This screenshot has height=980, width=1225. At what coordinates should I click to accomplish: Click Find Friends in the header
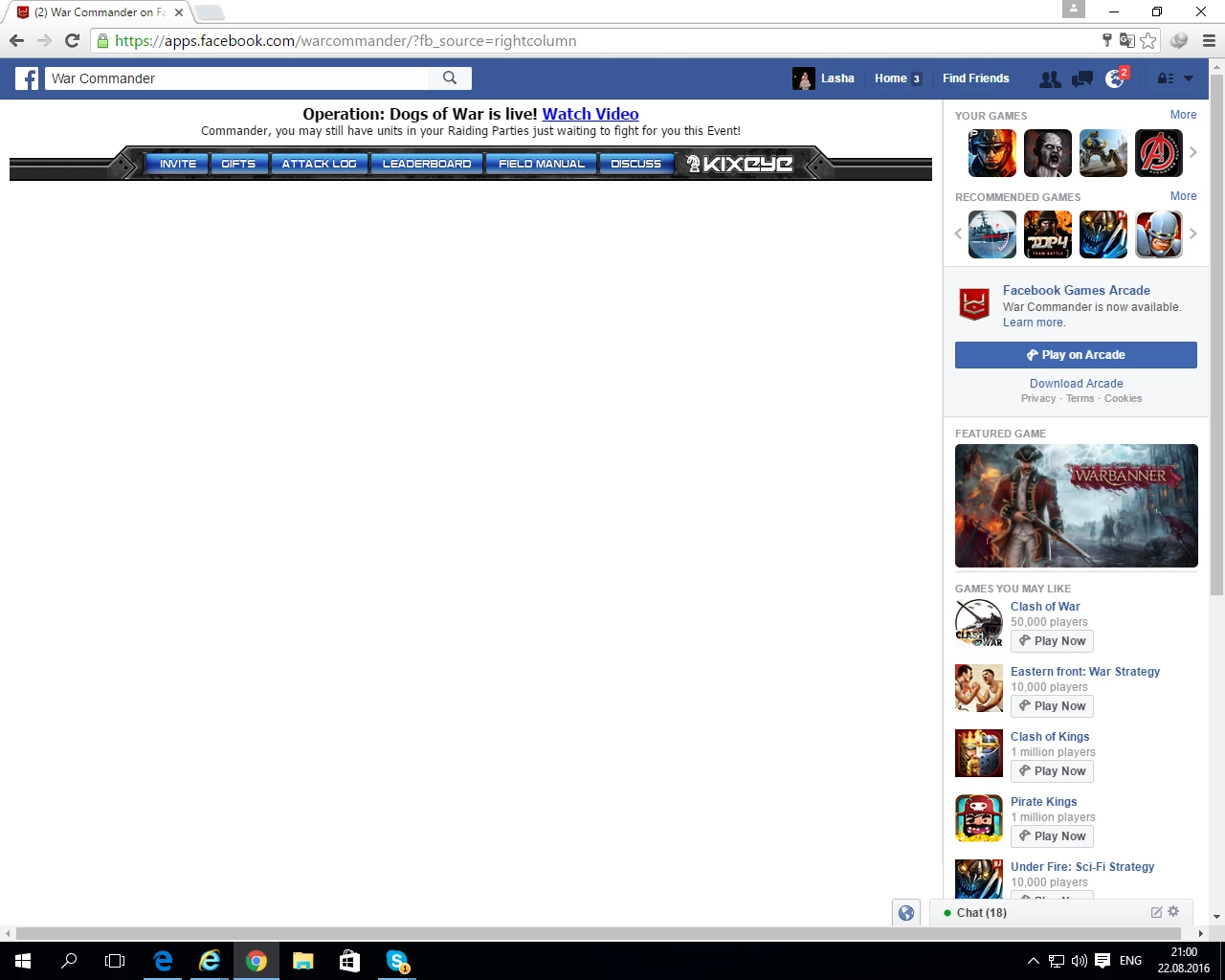point(975,78)
